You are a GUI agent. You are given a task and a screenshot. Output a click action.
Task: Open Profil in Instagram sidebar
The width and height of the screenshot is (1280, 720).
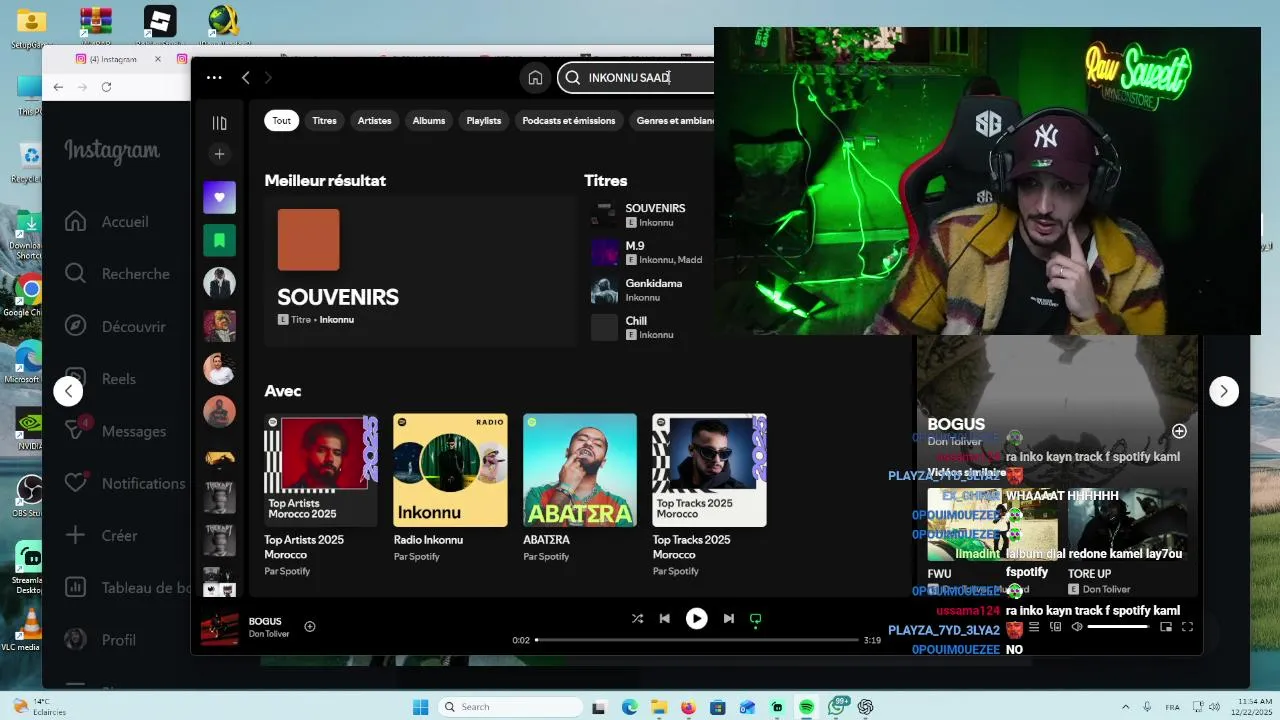[99, 640]
